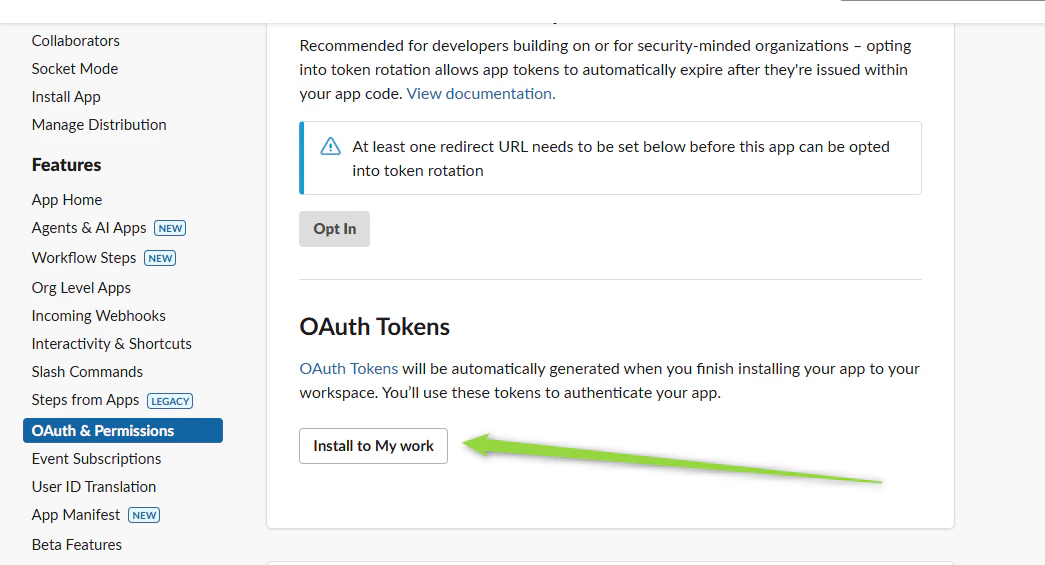Click the NEW badge beside App Manifest

coord(144,516)
